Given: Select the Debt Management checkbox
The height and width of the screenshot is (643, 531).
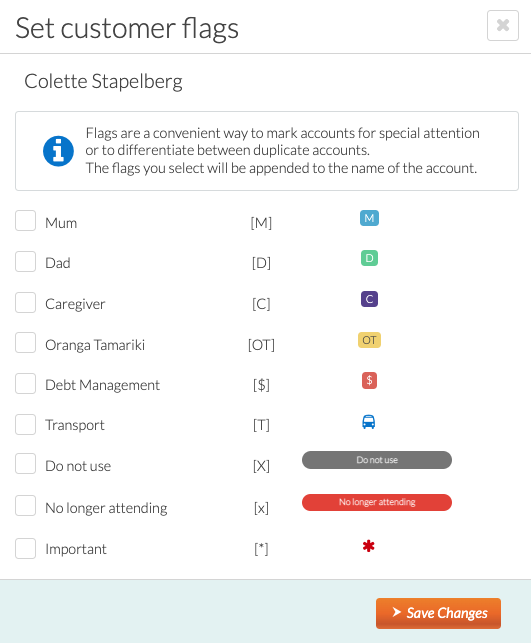Looking at the screenshot, I should pyautogui.click(x=25, y=383).
